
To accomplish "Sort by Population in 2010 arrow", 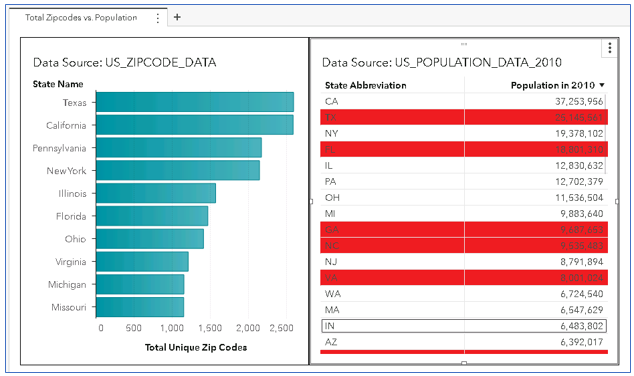I will pyautogui.click(x=602, y=85).
